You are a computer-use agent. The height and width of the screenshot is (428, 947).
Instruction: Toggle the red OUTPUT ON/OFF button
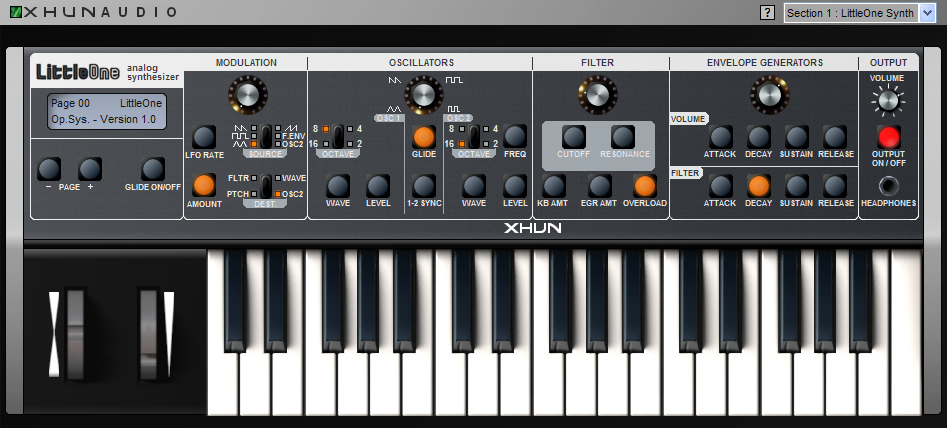[888, 137]
